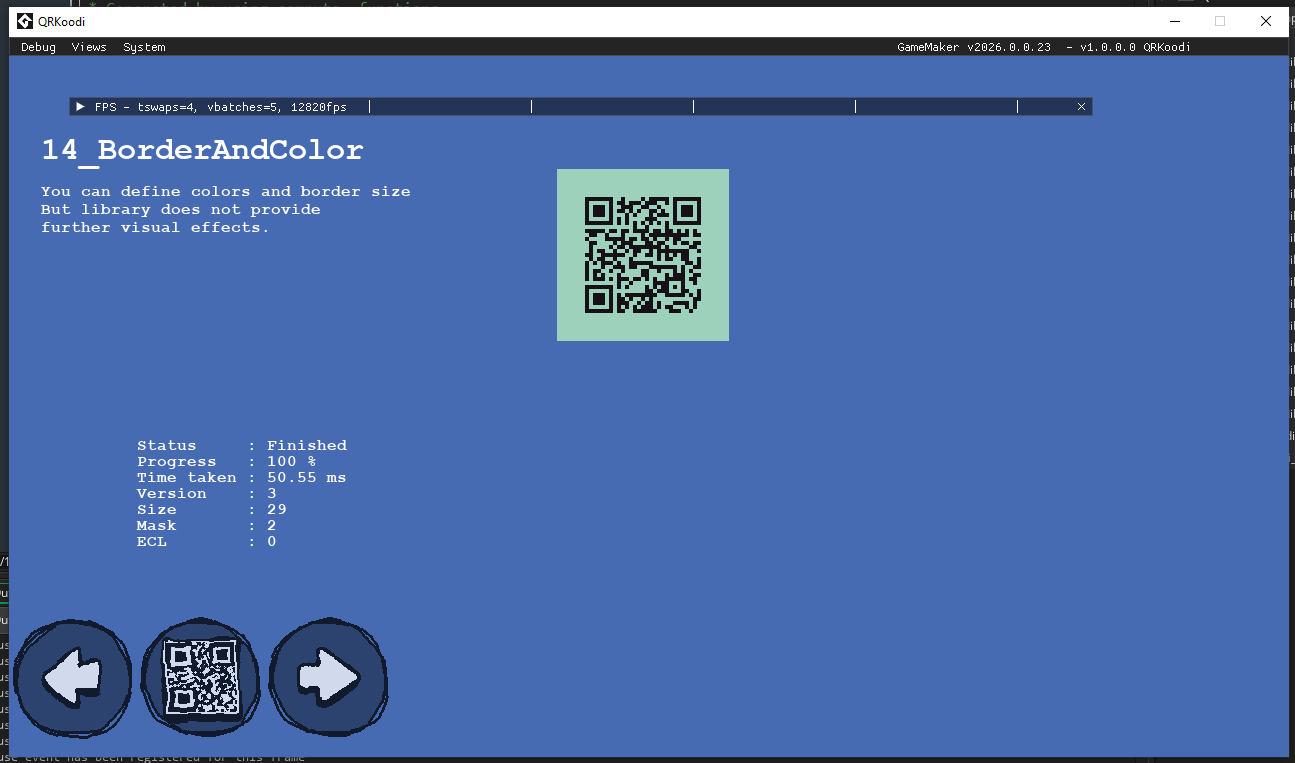The image size is (1295, 763).
Task: Click the GameMaker v2026.0.0.23 version text
Action: tap(974, 47)
